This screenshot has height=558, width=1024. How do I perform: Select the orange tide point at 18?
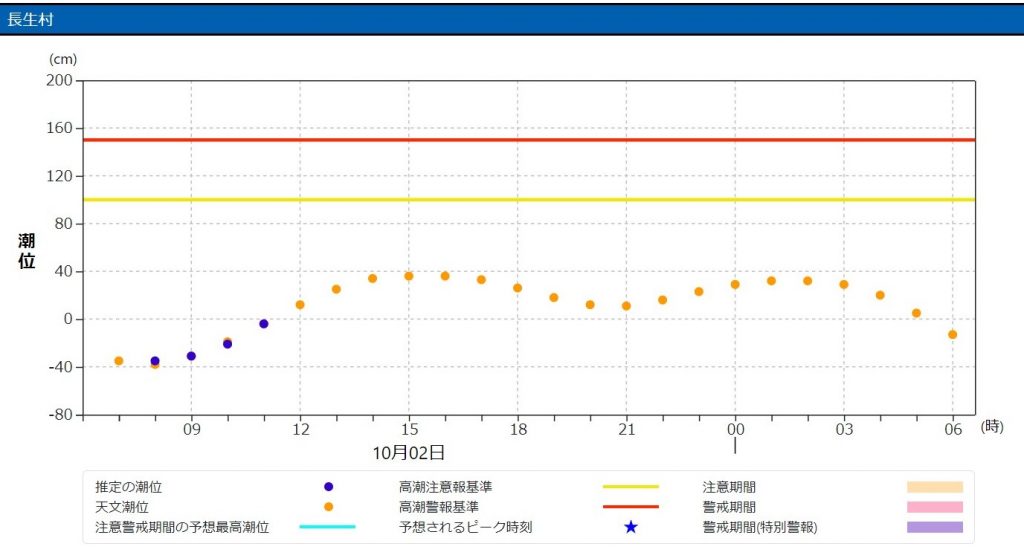517,288
